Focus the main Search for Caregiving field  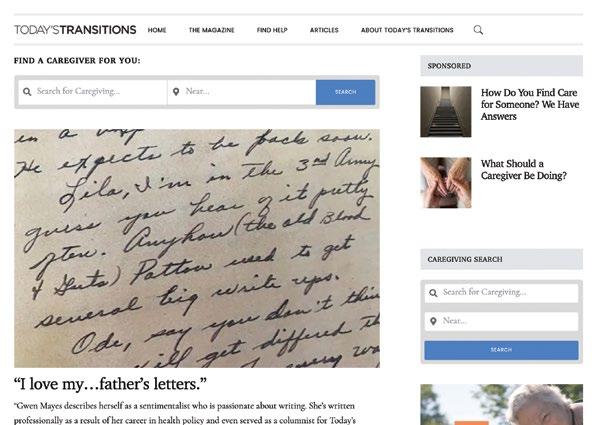93,92
